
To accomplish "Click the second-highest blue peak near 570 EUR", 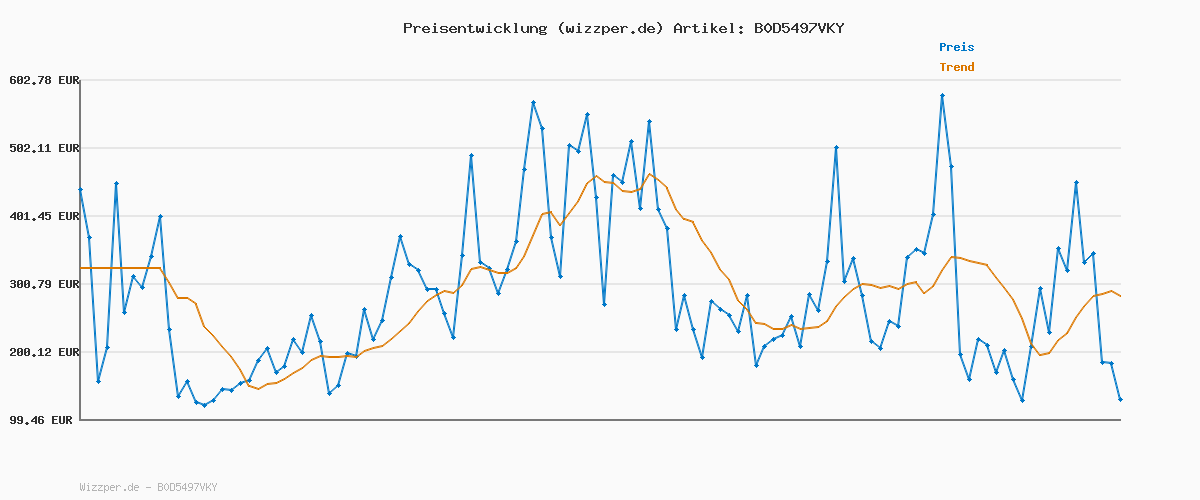I will (533, 103).
